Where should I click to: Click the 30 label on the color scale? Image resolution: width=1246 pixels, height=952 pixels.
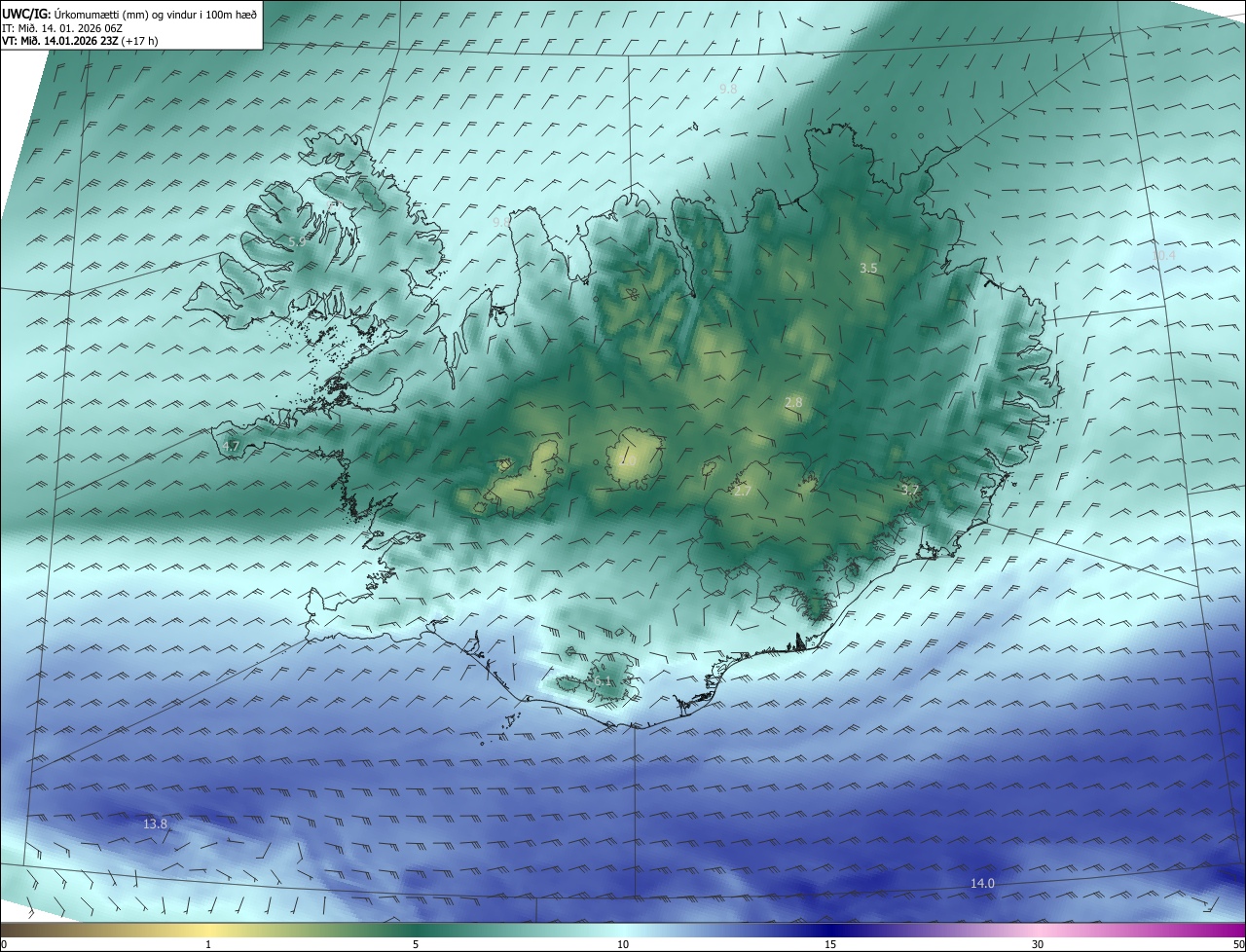point(1038,944)
